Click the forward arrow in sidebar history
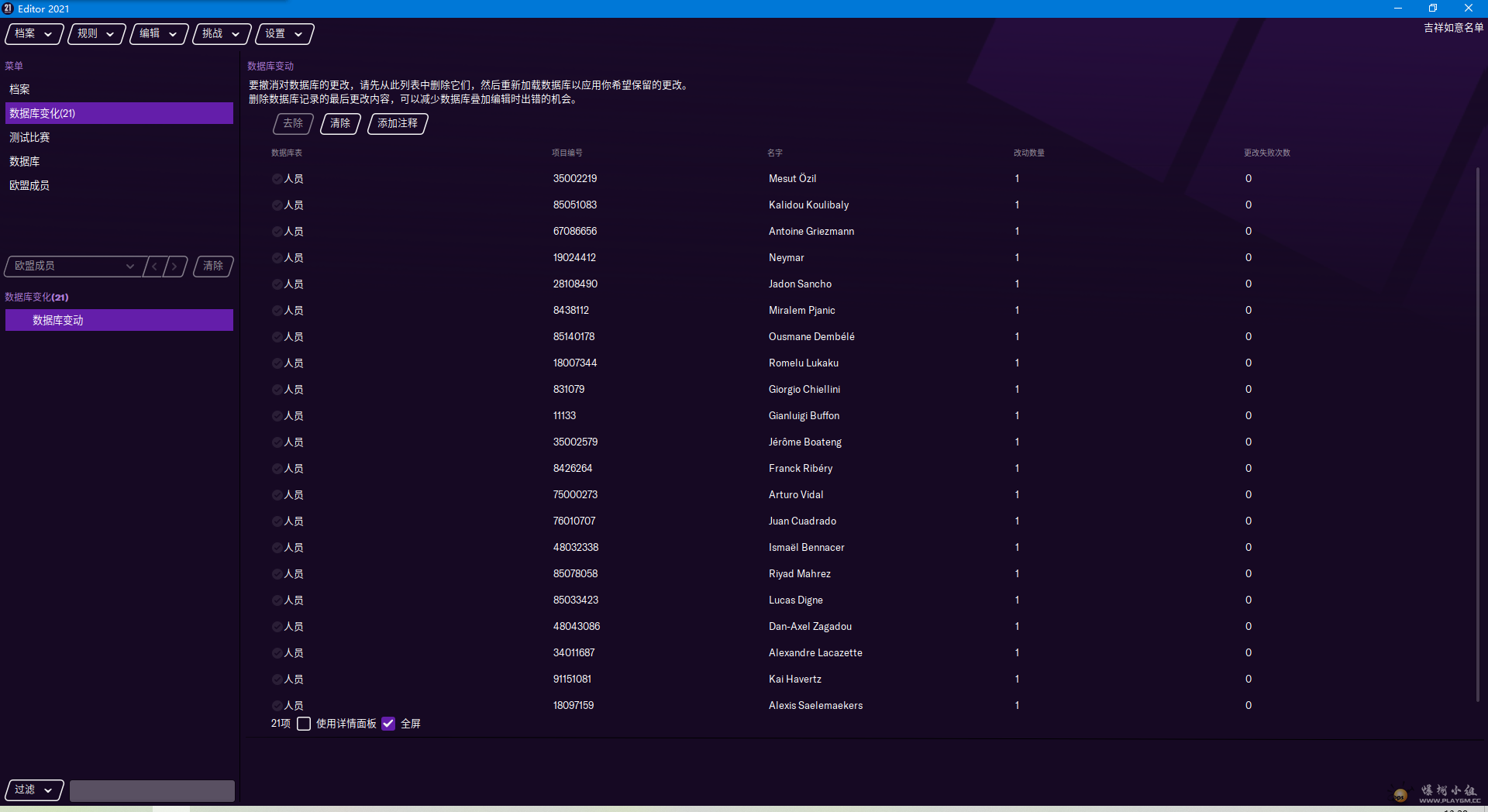This screenshot has height=812, width=1488. click(x=175, y=267)
